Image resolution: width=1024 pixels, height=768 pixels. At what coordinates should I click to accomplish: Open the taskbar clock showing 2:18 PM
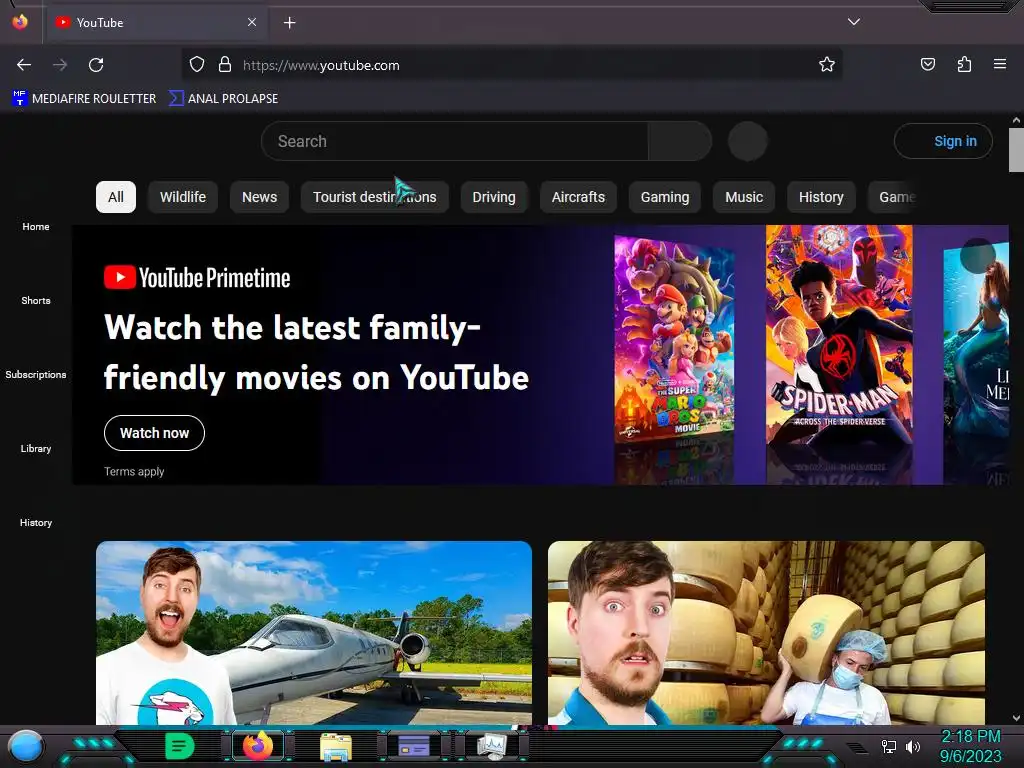[970, 746]
